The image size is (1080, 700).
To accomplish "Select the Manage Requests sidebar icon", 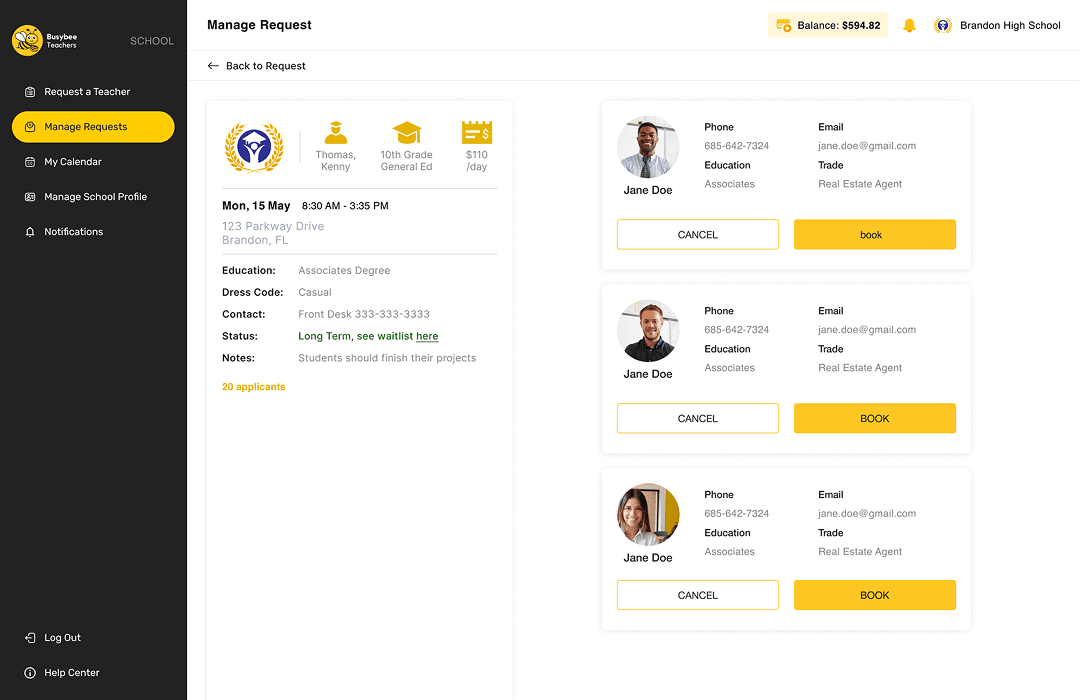I will [30, 127].
